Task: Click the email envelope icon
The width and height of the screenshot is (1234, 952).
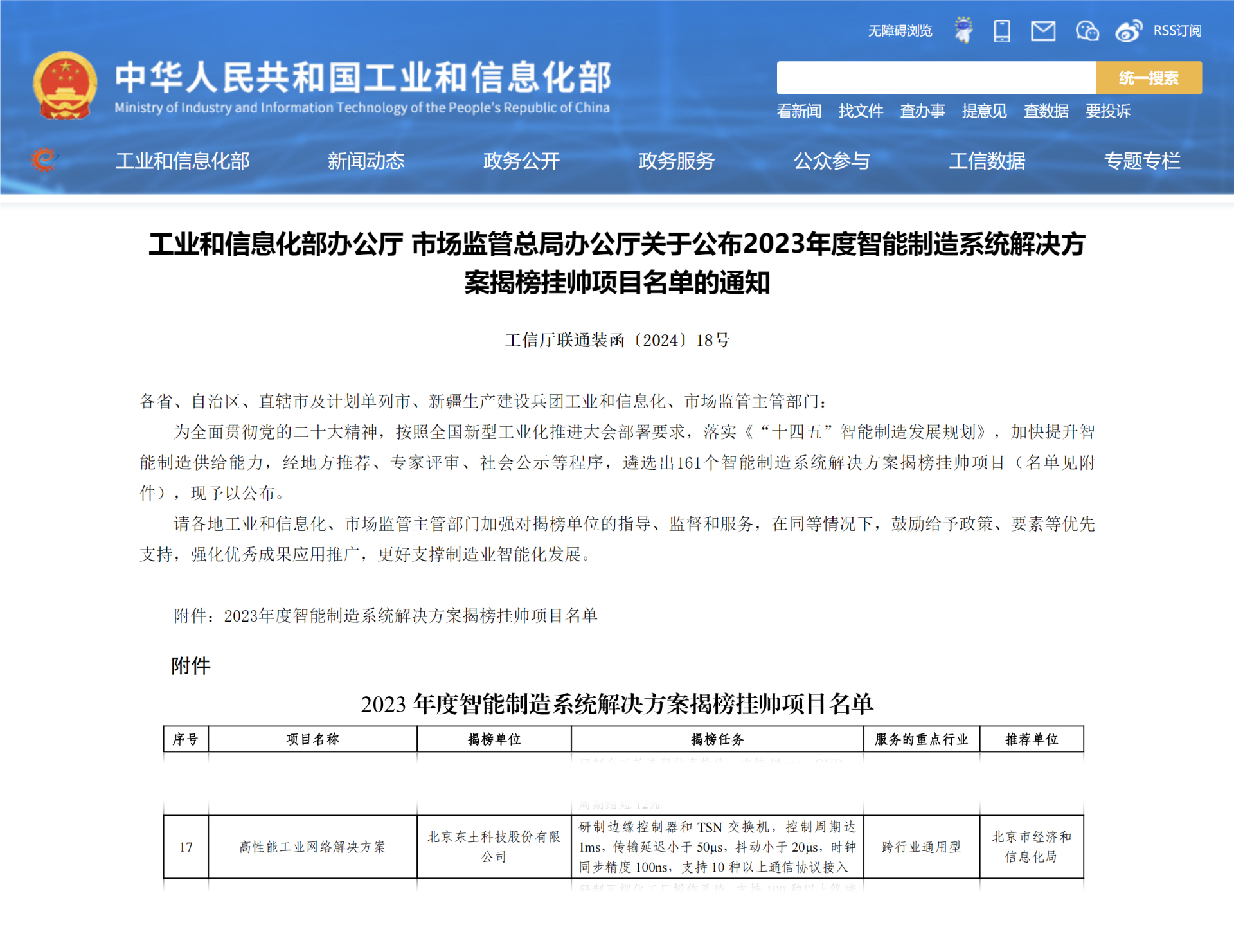Action: [x=1044, y=30]
